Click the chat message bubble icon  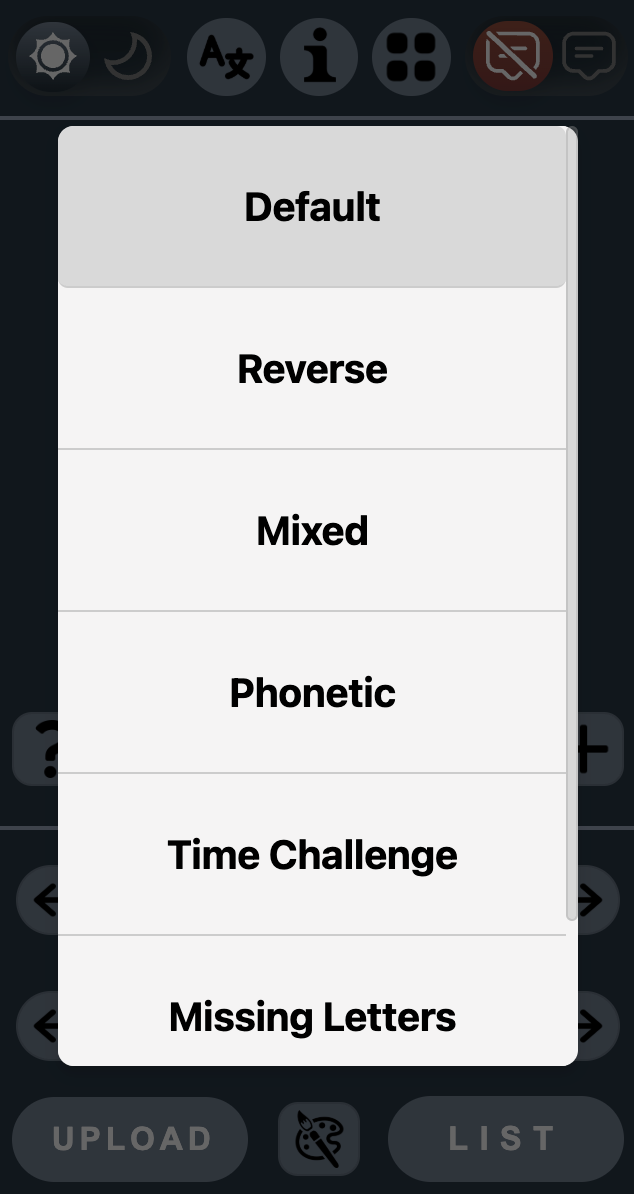pos(588,57)
